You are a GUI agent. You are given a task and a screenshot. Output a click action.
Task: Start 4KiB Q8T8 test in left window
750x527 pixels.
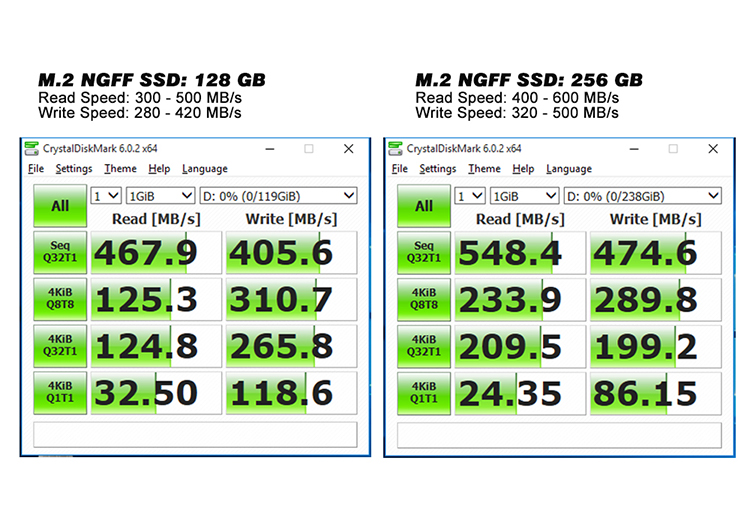point(60,299)
